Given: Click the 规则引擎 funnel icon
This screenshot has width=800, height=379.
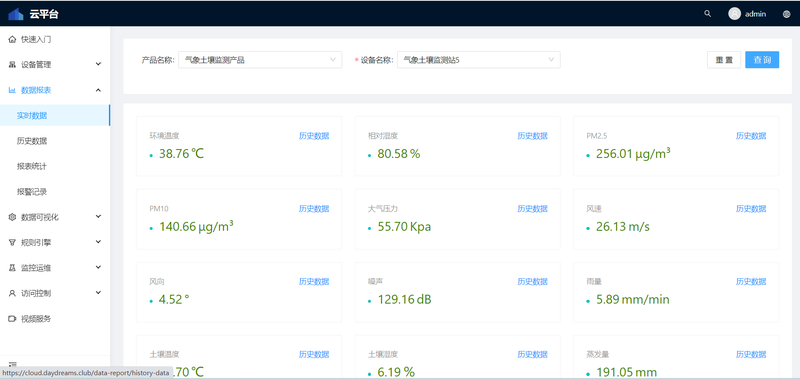Looking at the screenshot, I should coord(12,242).
